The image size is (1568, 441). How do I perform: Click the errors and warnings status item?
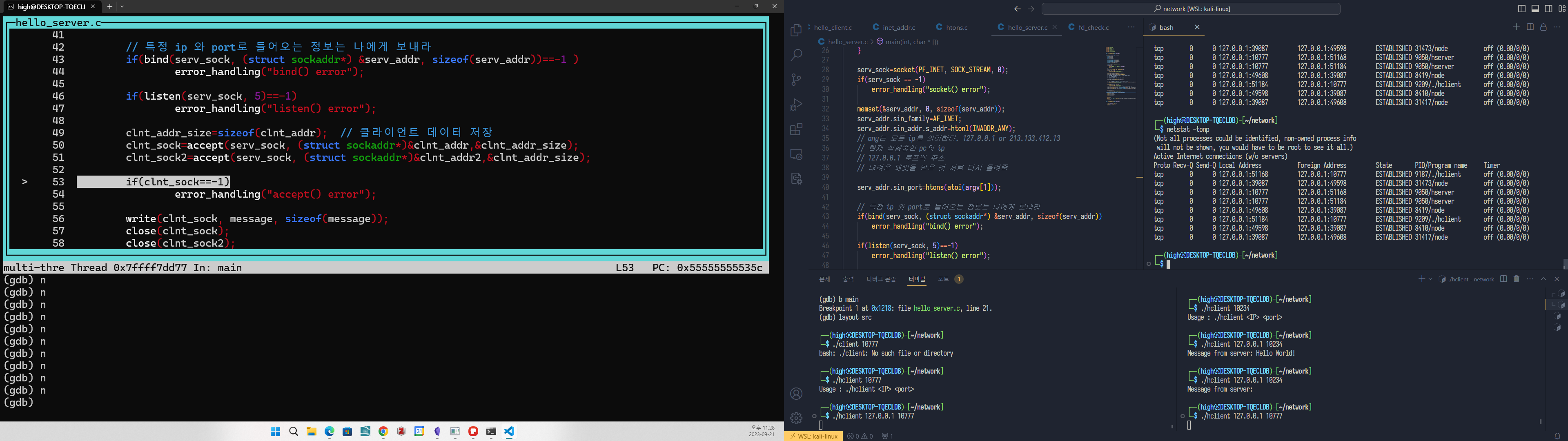[860, 436]
